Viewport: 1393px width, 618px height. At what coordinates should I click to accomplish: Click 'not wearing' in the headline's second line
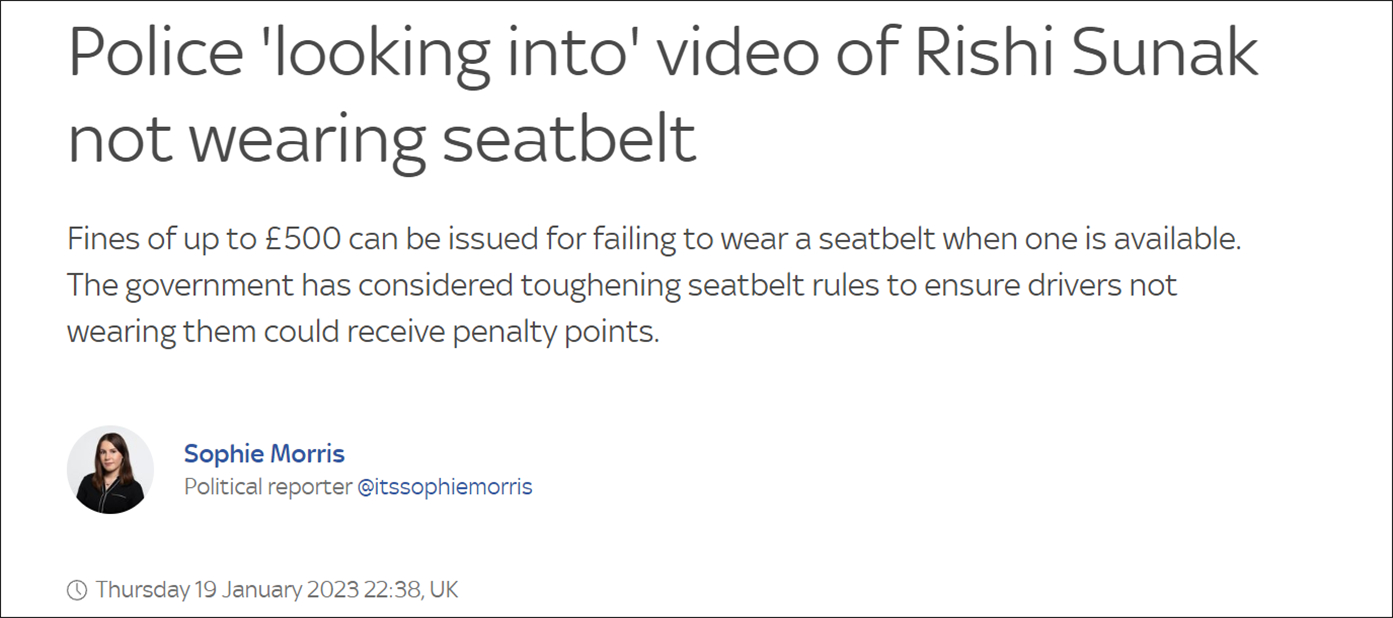coord(248,140)
